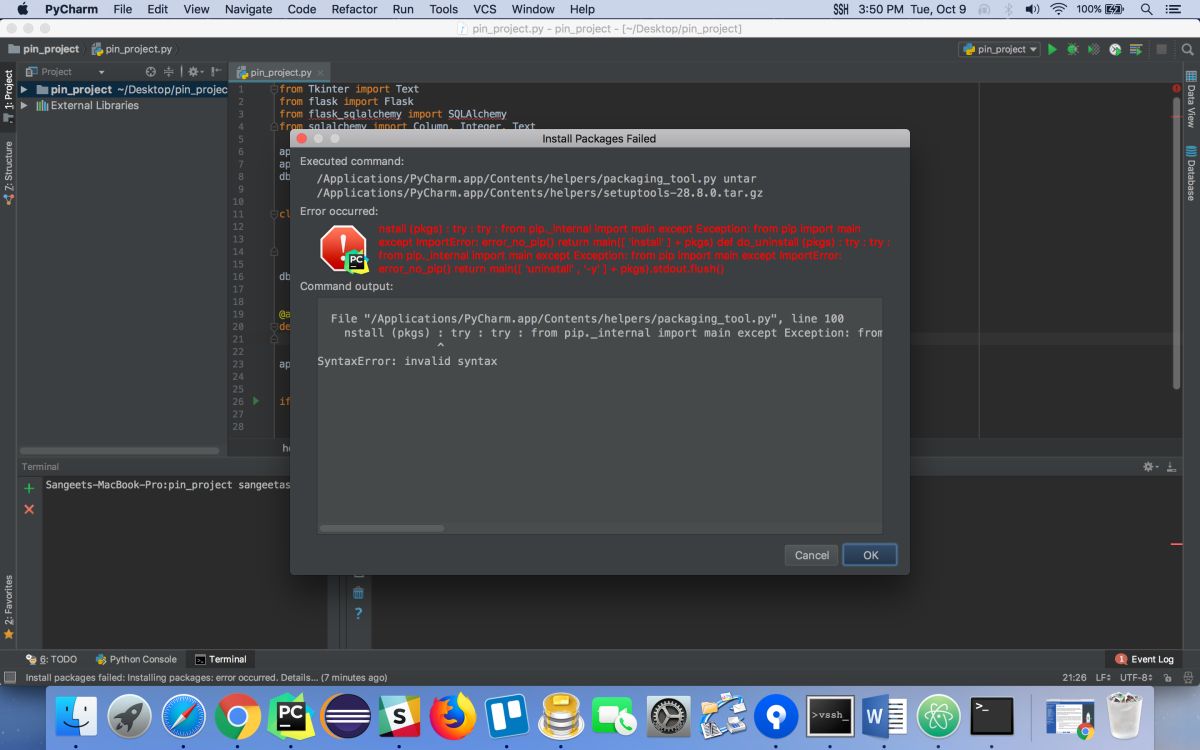Click green run gutter arrow at line 26
1200x750 pixels.
coord(256,401)
